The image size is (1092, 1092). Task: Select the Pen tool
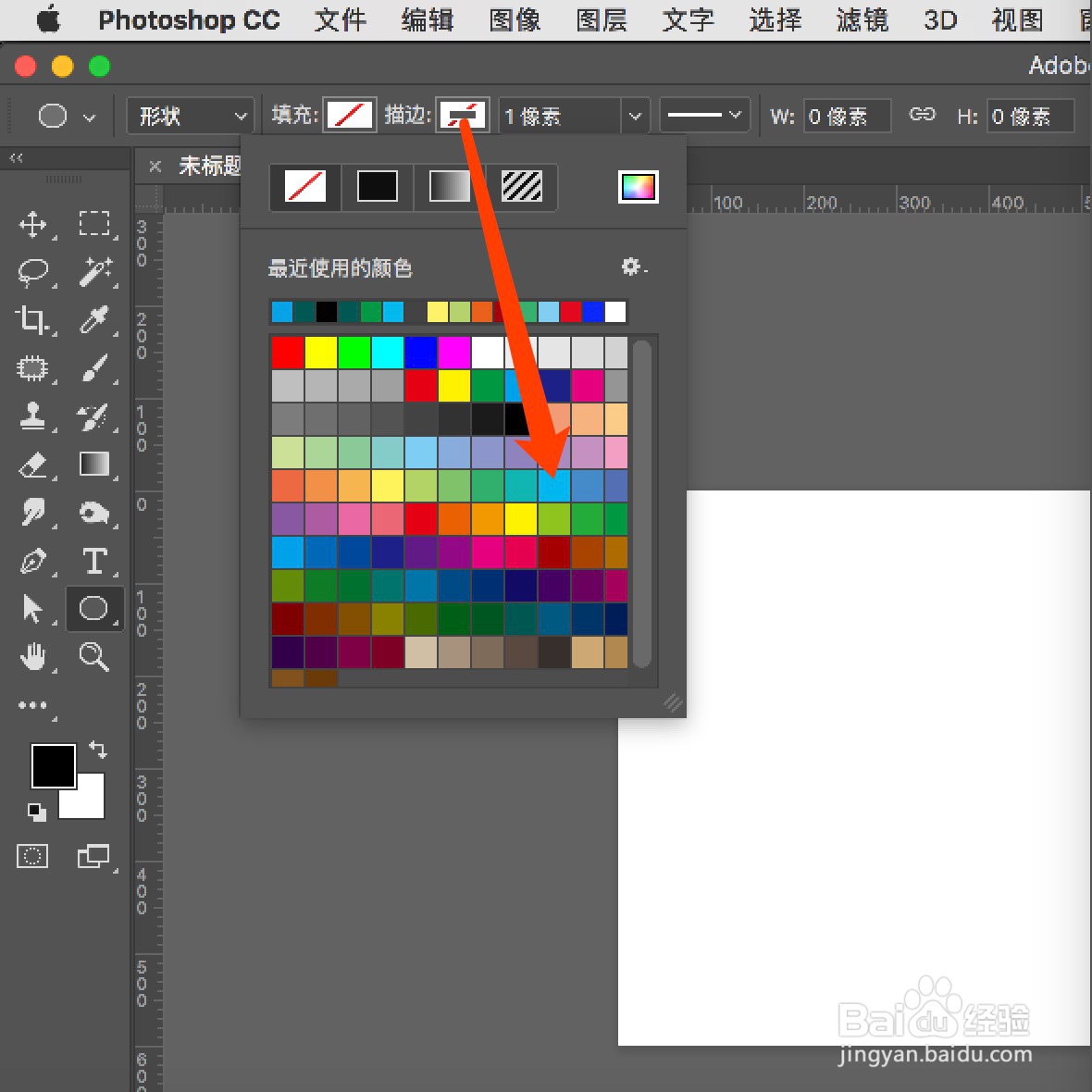click(x=32, y=561)
